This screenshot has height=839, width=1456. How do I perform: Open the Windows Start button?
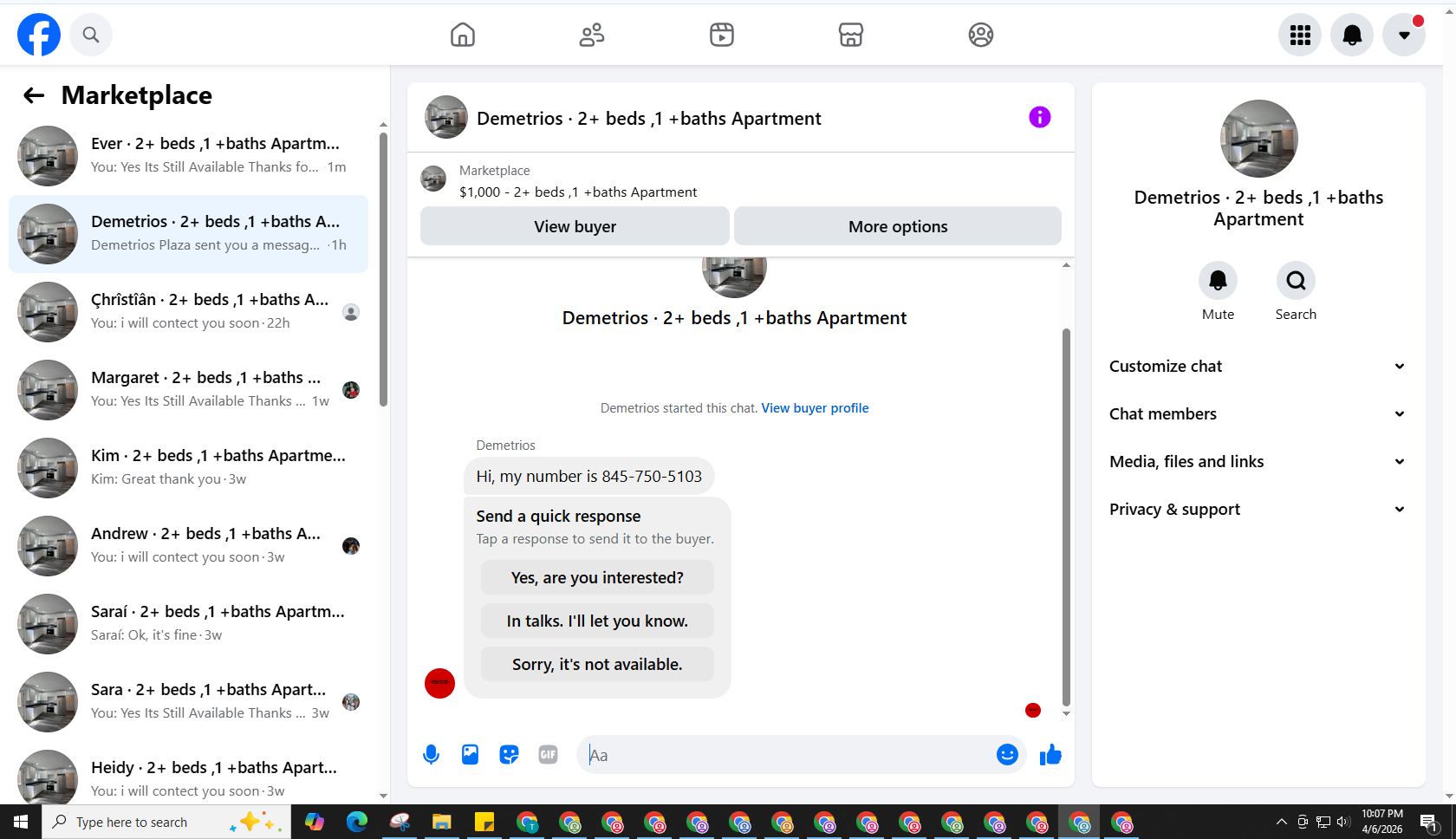point(21,822)
